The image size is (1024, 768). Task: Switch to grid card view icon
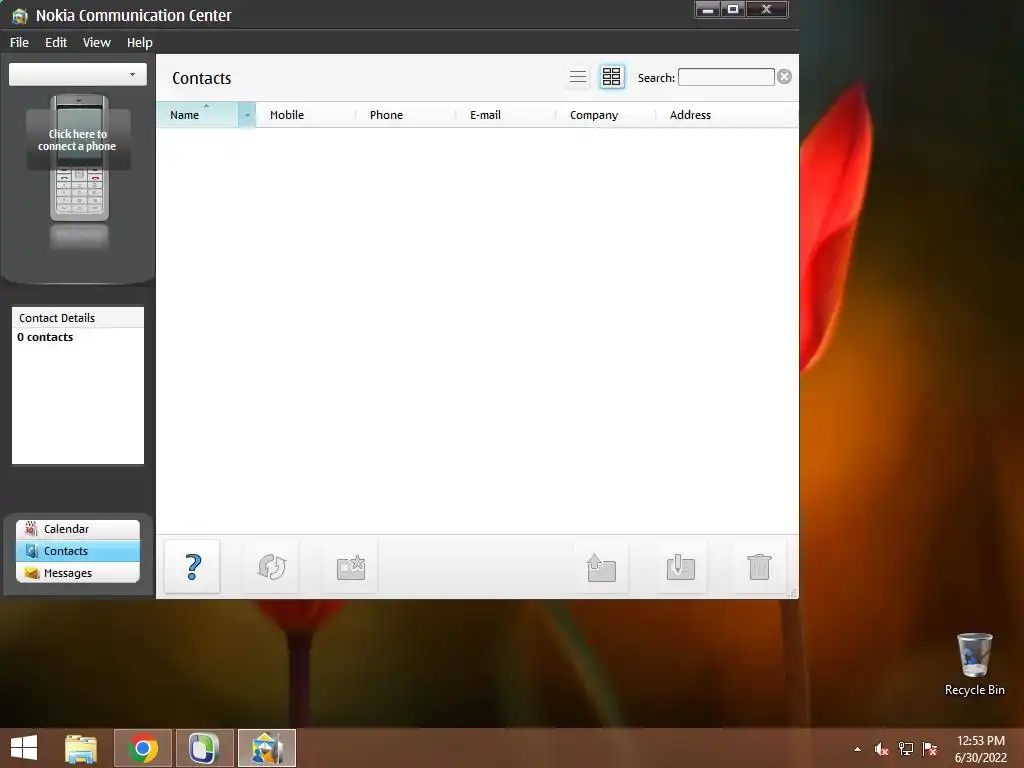(x=612, y=77)
